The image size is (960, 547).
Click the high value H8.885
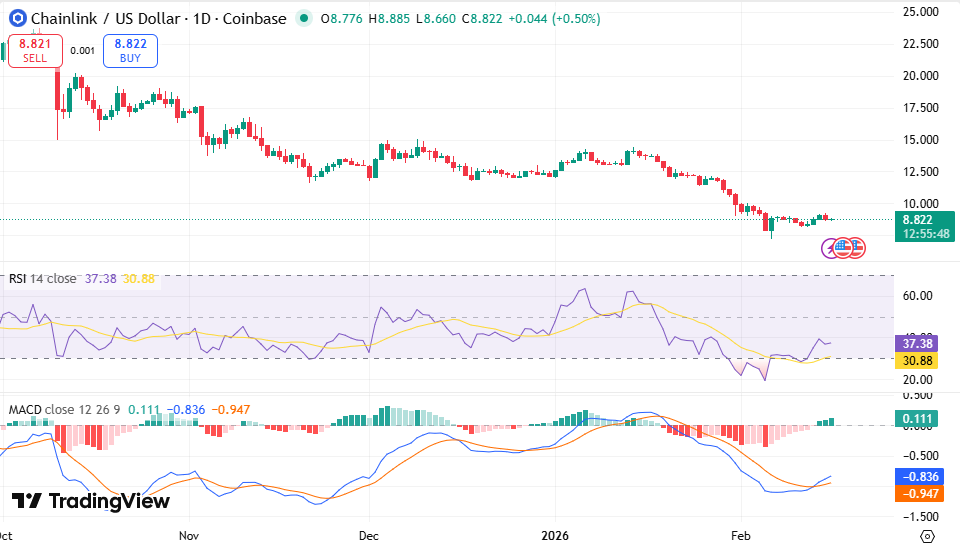(x=389, y=19)
